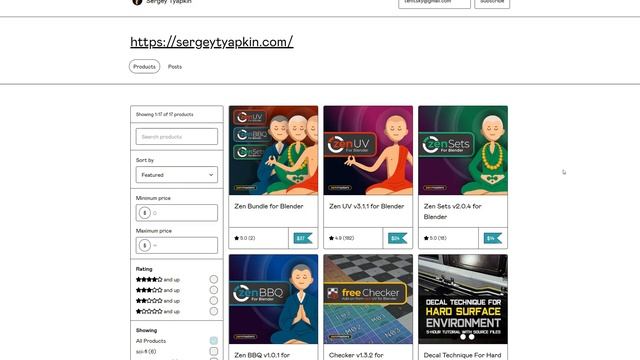The width and height of the screenshot is (640, 360).
Task: Click the email field beside Subscribe
Action: [434, 2]
